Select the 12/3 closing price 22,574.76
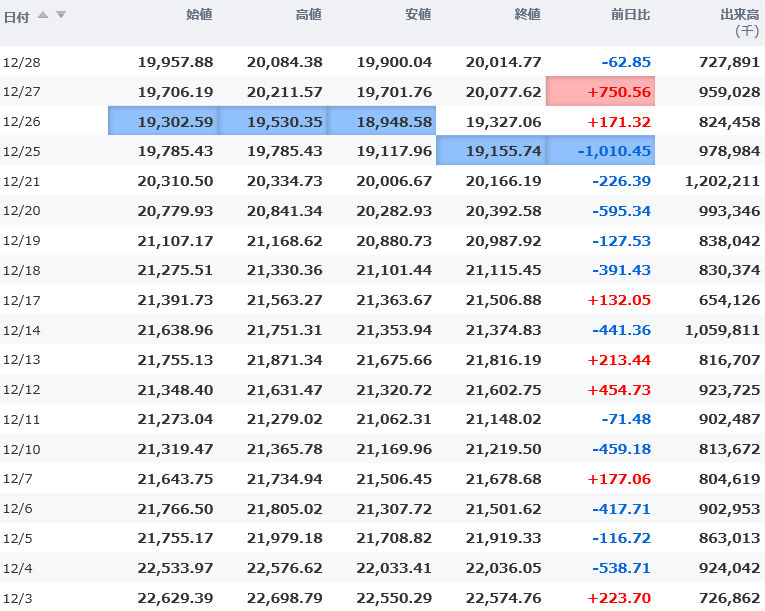Screen dimensions: 765x611 tap(503, 597)
